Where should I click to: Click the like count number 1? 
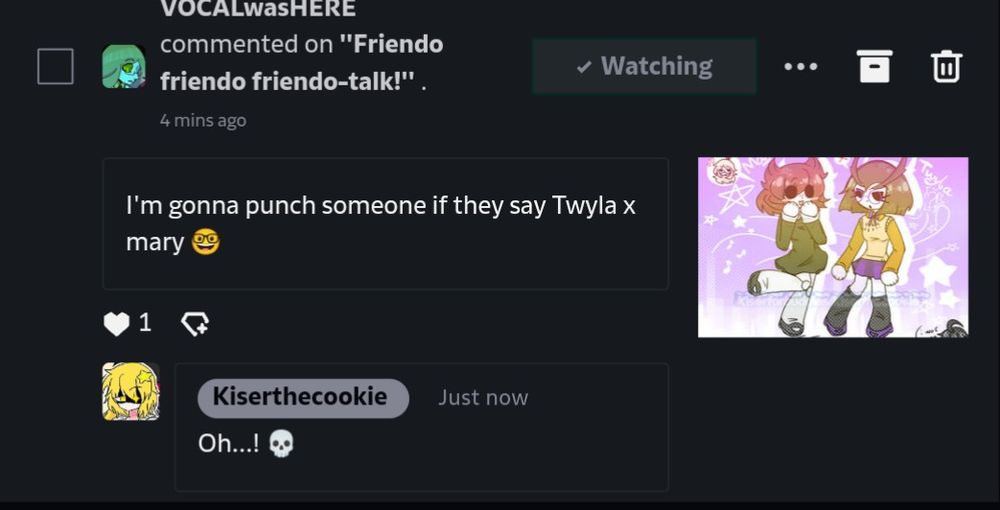145,323
